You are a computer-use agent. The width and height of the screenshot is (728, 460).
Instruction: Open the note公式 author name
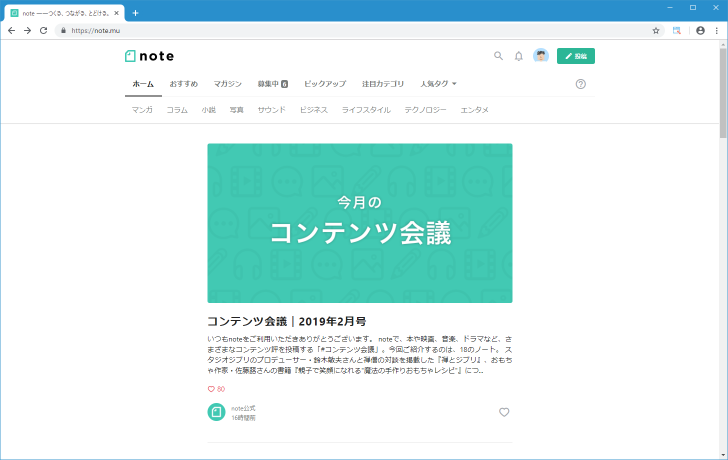(x=243, y=408)
